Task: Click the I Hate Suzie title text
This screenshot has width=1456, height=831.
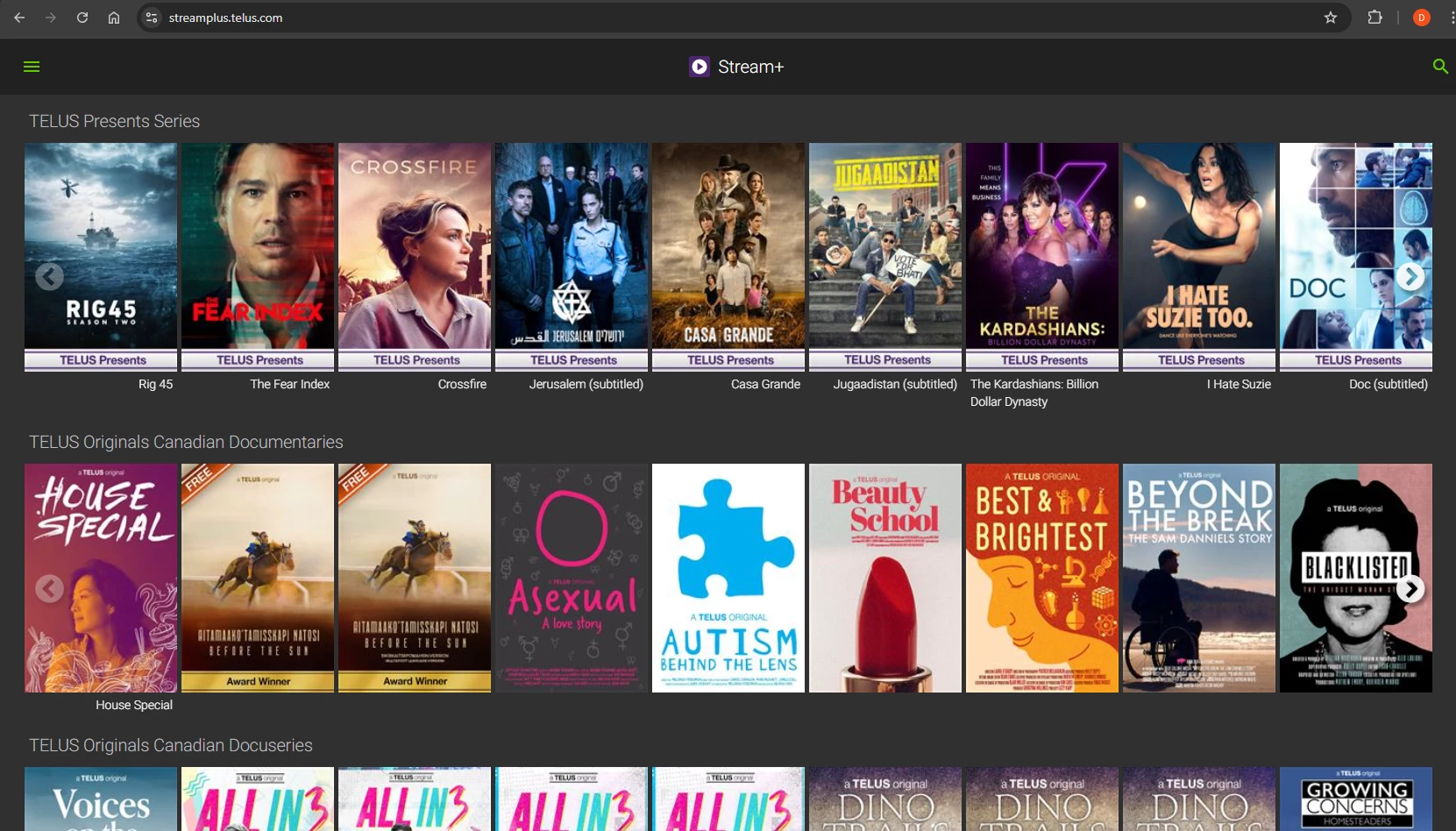Action: (1239, 384)
